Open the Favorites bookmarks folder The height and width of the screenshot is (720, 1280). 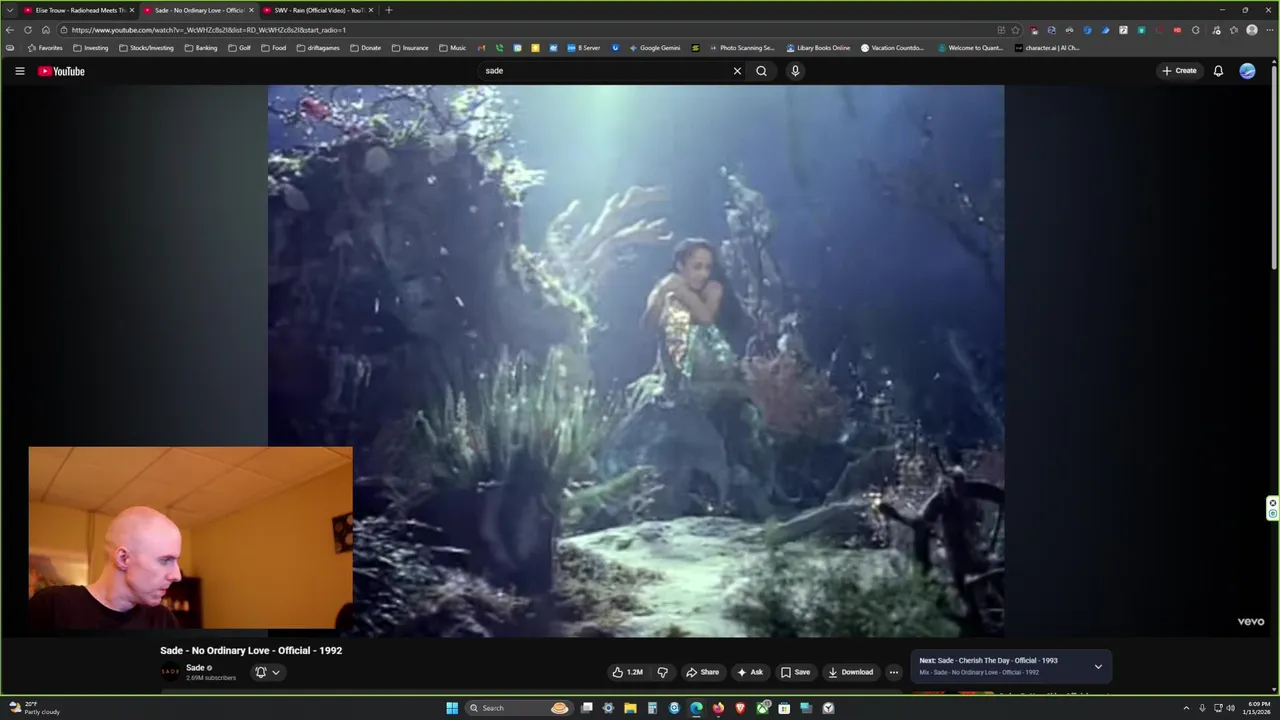point(45,48)
